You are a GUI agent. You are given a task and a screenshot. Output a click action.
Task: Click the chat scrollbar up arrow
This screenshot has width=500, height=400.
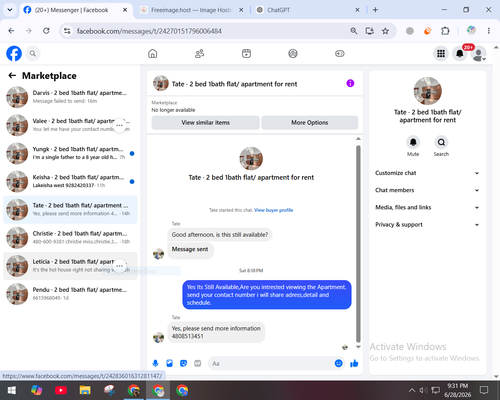pyautogui.click(x=358, y=139)
